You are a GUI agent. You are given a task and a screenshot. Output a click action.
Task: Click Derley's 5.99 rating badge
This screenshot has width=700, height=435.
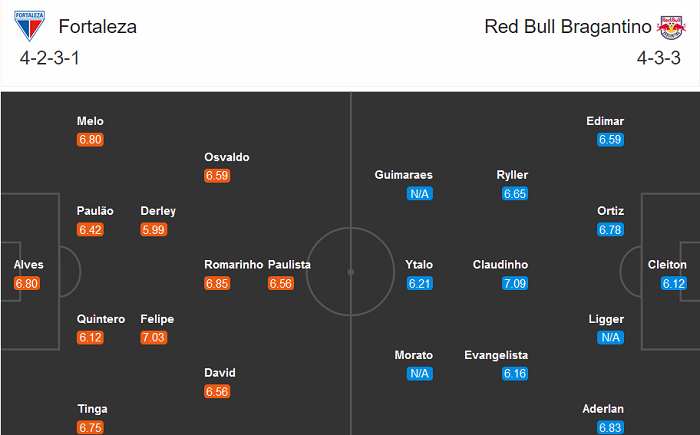154,230
